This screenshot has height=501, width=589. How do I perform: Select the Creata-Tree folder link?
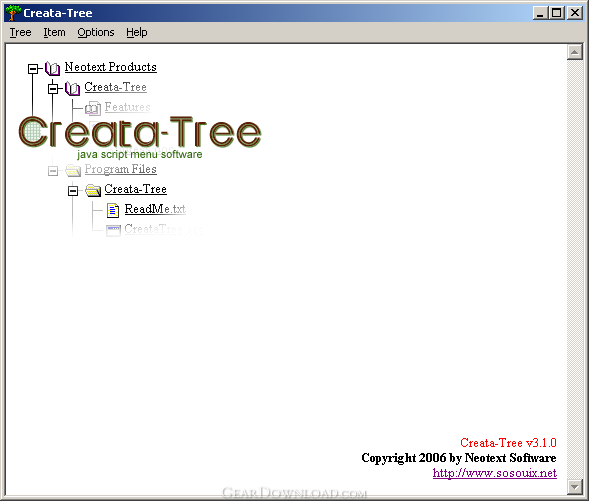click(136, 189)
